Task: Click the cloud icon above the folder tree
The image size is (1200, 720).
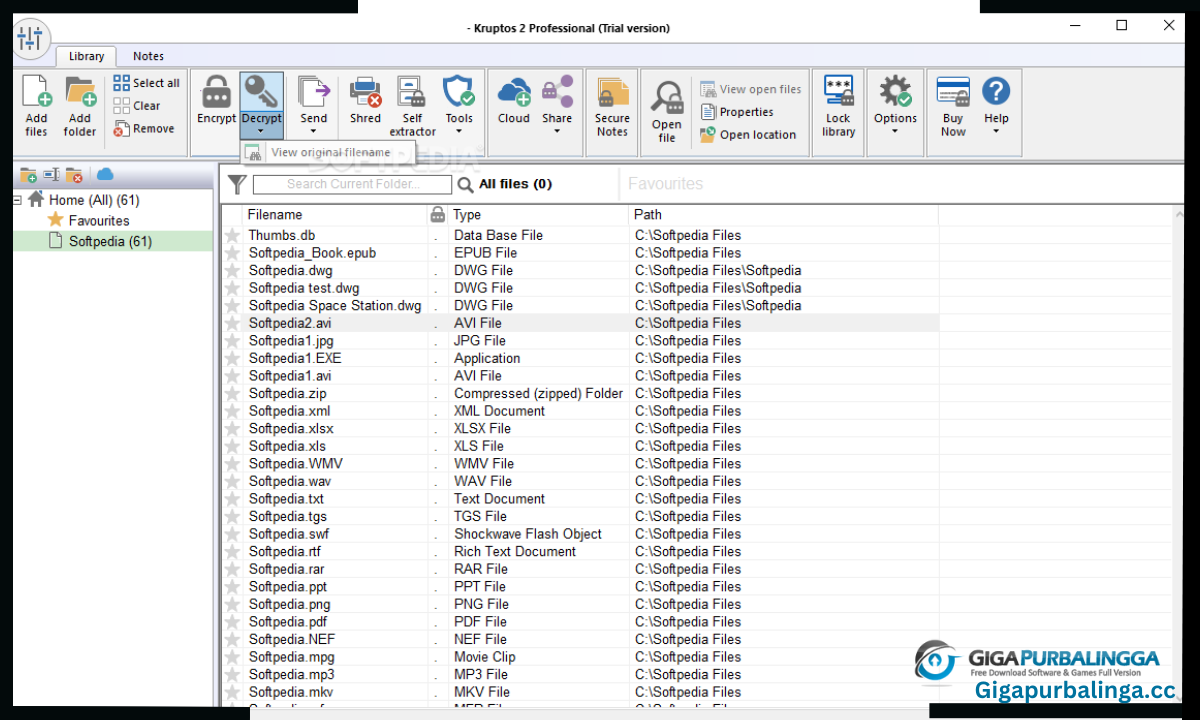Action: pyautogui.click(x=105, y=174)
